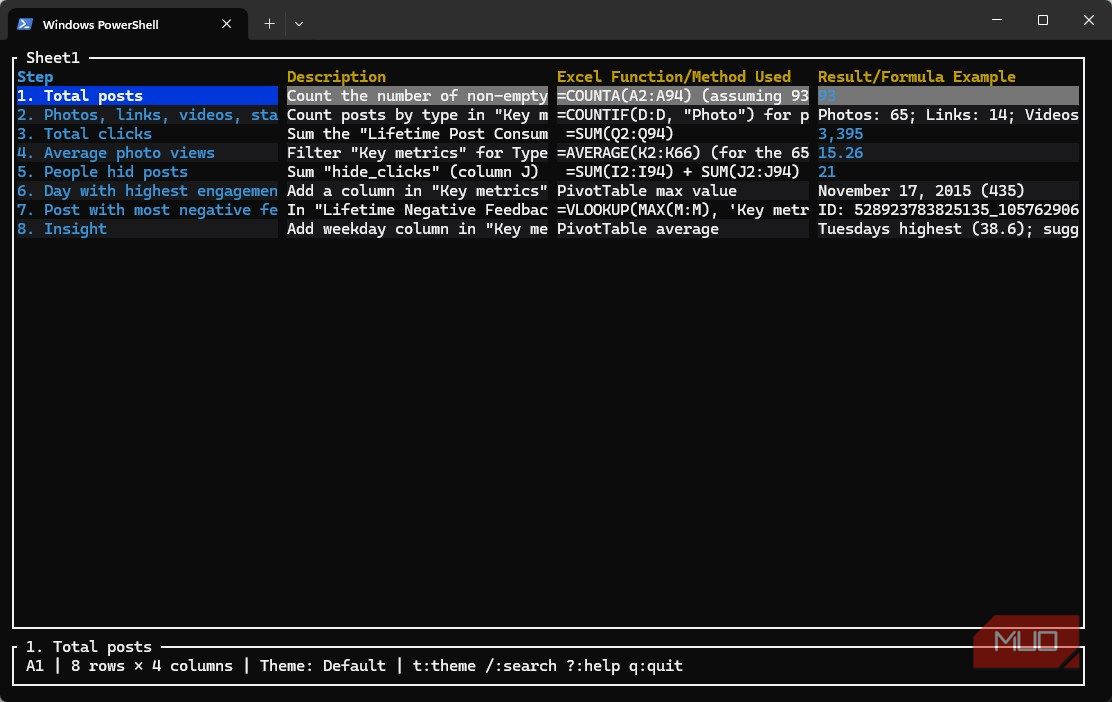The width and height of the screenshot is (1112, 702).
Task: Select the '4. Average photo views' cell
Action: click(x=147, y=152)
